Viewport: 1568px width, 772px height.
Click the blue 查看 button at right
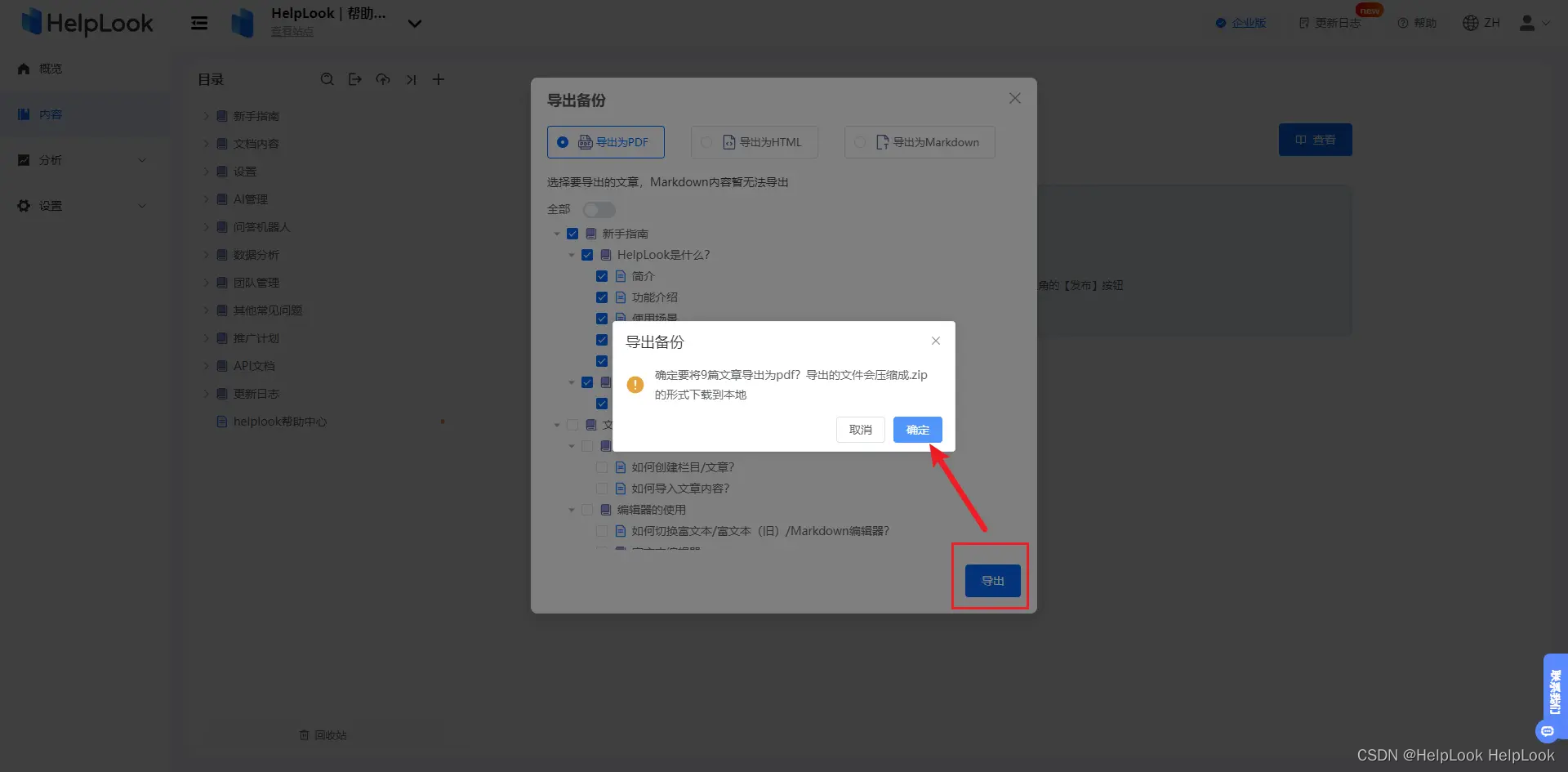click(1316, 140)
